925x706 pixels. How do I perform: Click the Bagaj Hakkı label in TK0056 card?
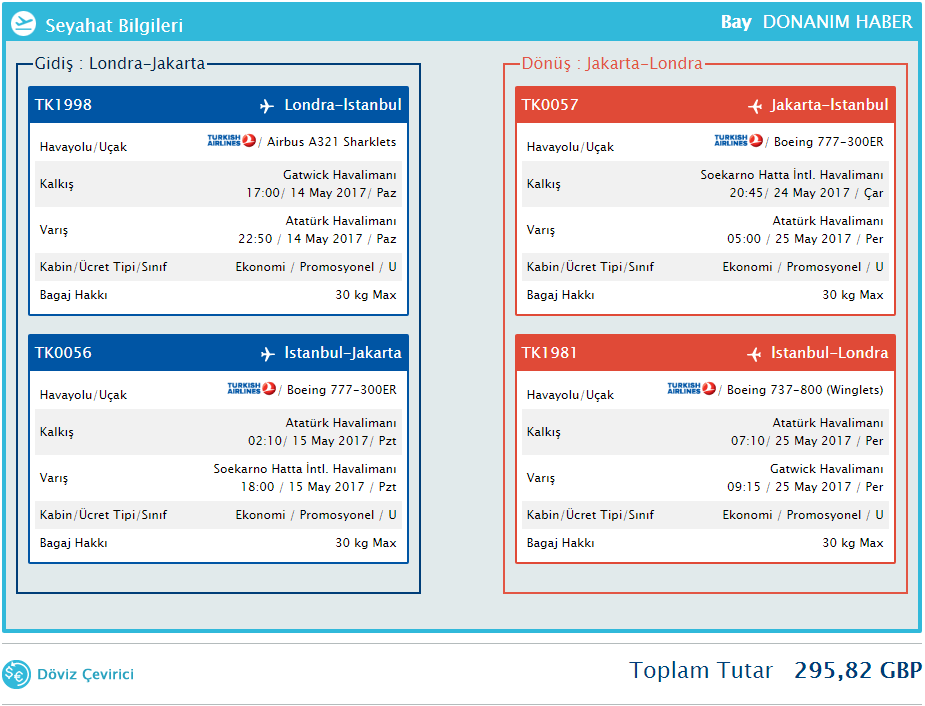click(74, 543)
